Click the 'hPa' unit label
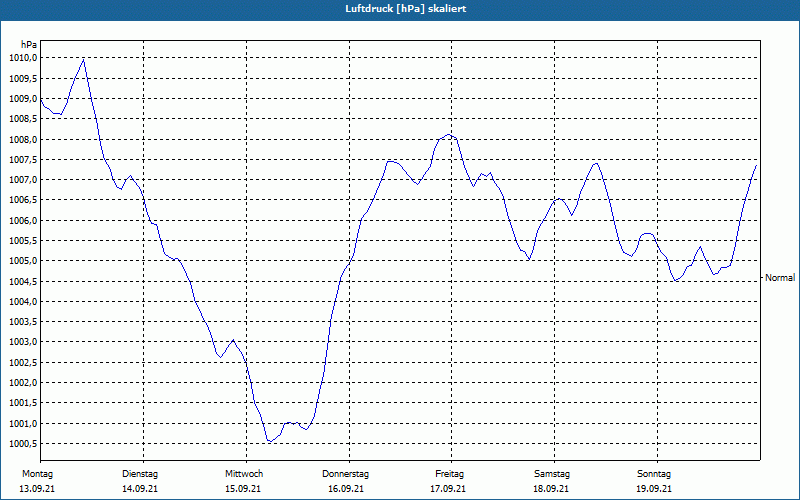The height and width of the screenshot is (500, 800). click(x=29, y=45)
